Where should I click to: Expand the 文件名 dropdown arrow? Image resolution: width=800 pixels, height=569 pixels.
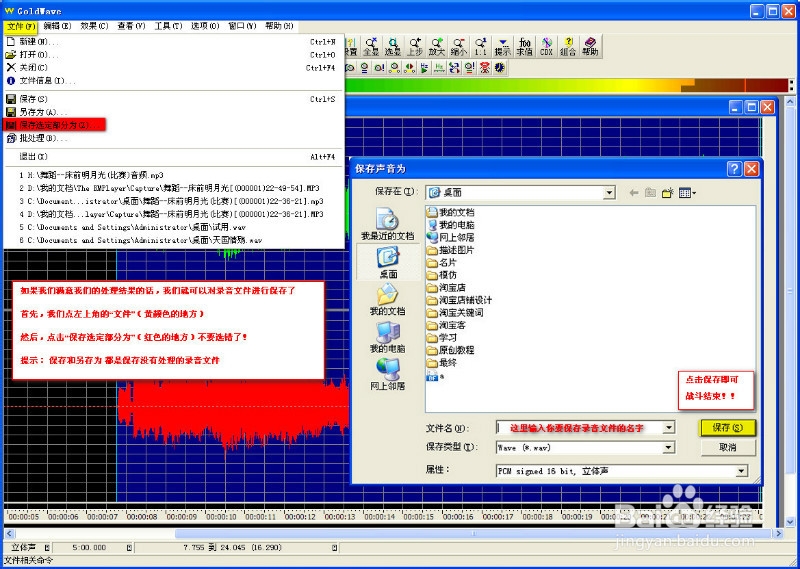(669, 428)
